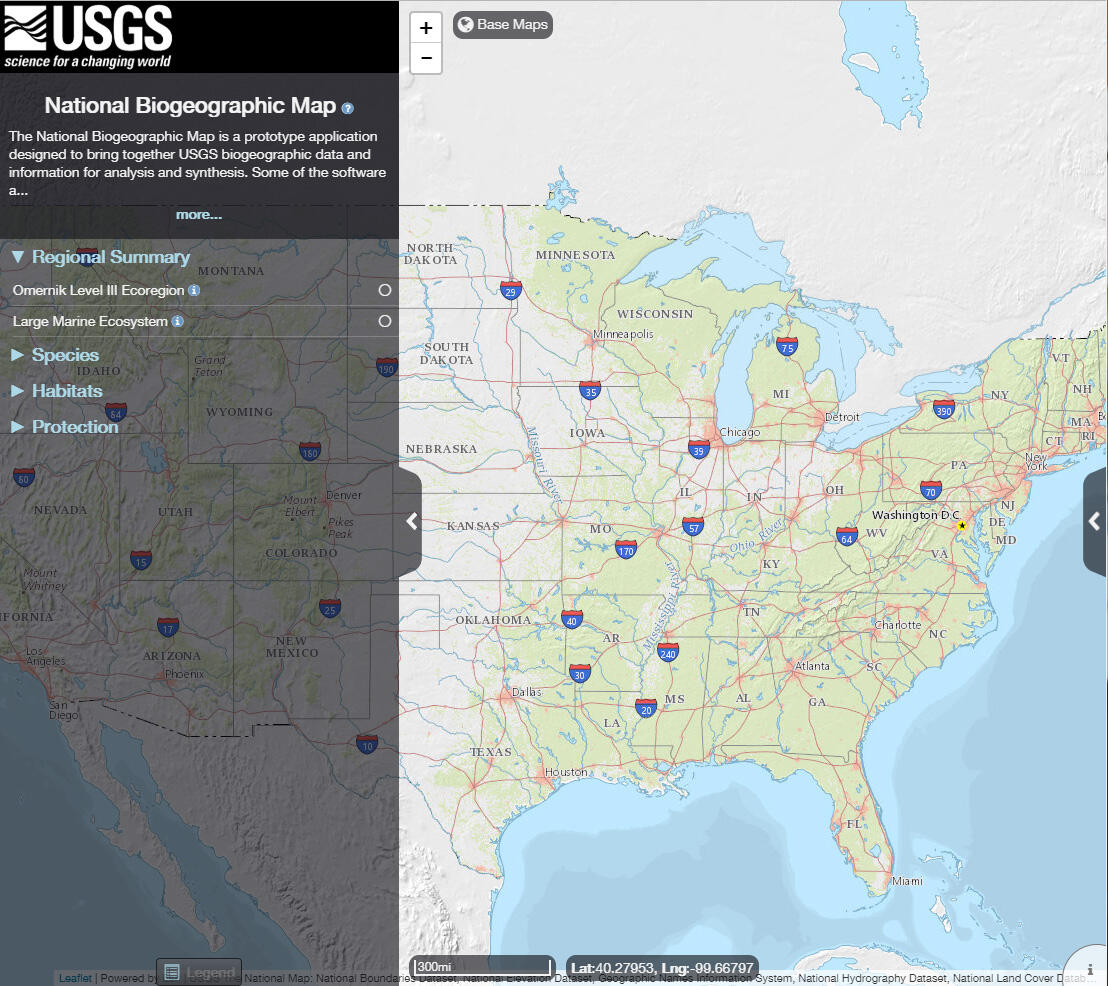Click the Leaflet attribution link

pyautogui.click(x=74, y=977)
